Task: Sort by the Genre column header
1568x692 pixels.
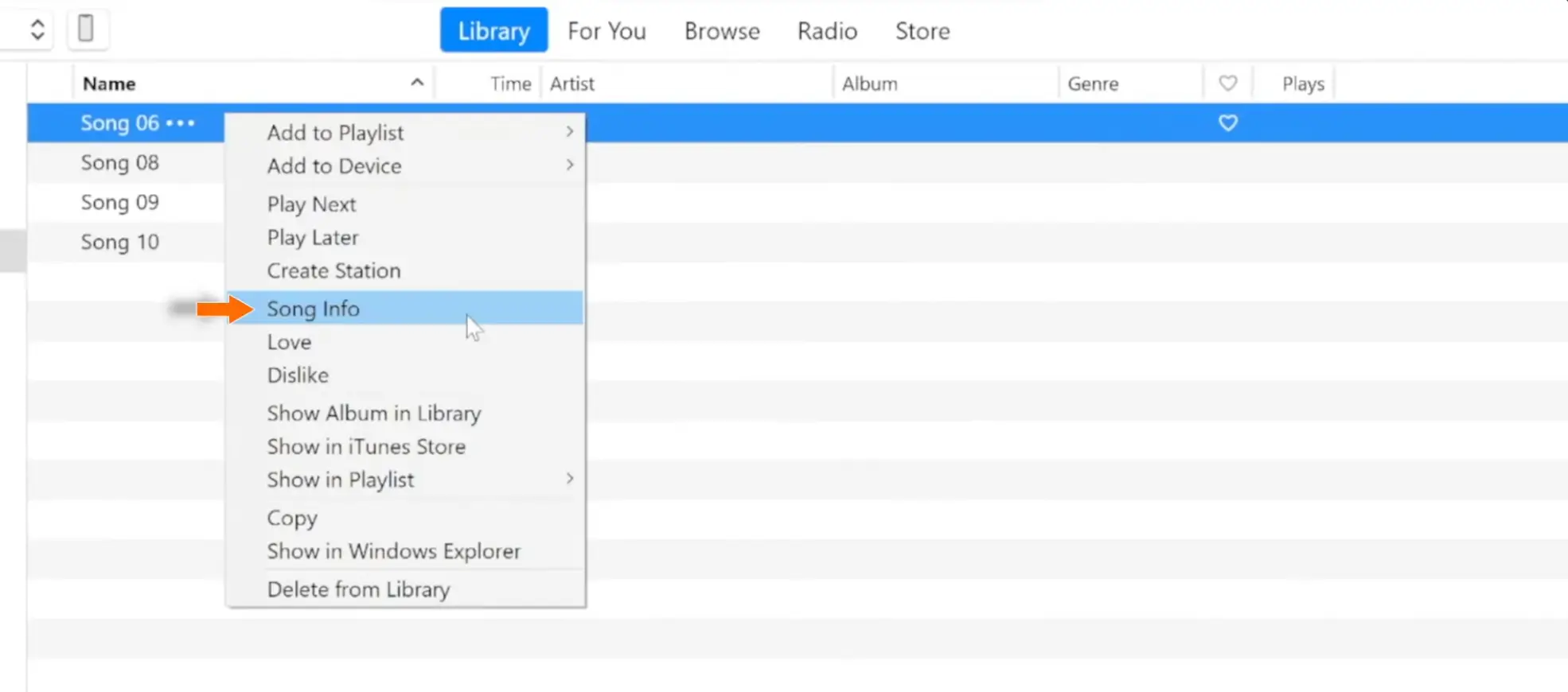Action: (x=1093, y=84)
